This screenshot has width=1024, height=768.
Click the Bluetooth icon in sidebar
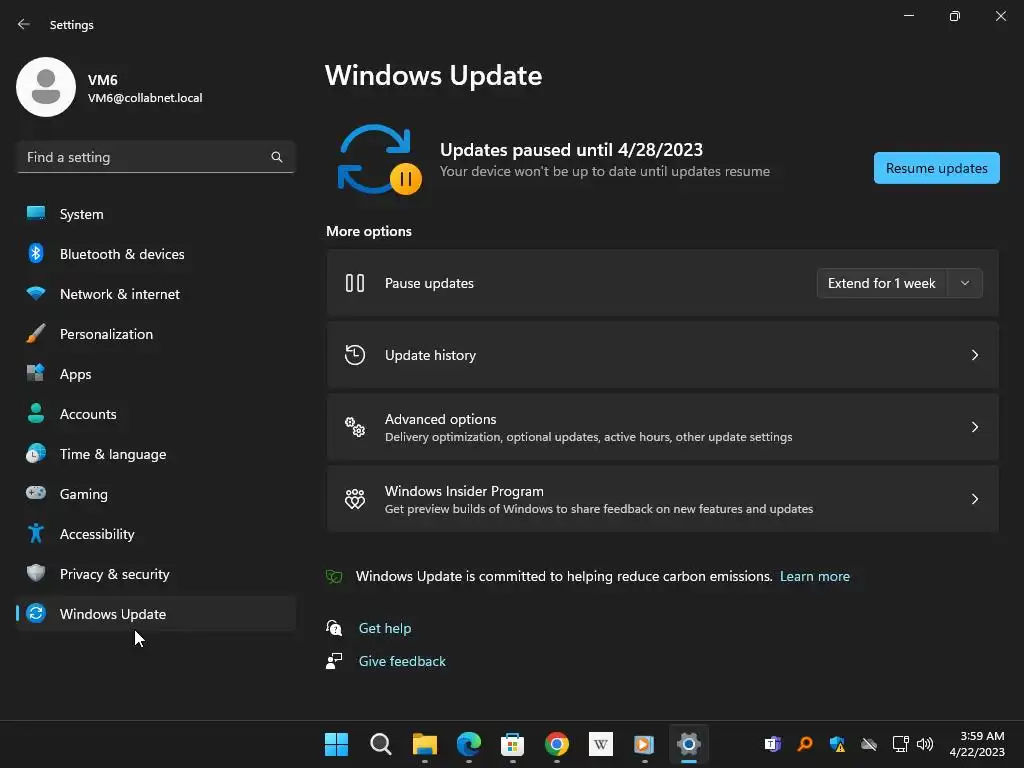click(36, 253)
